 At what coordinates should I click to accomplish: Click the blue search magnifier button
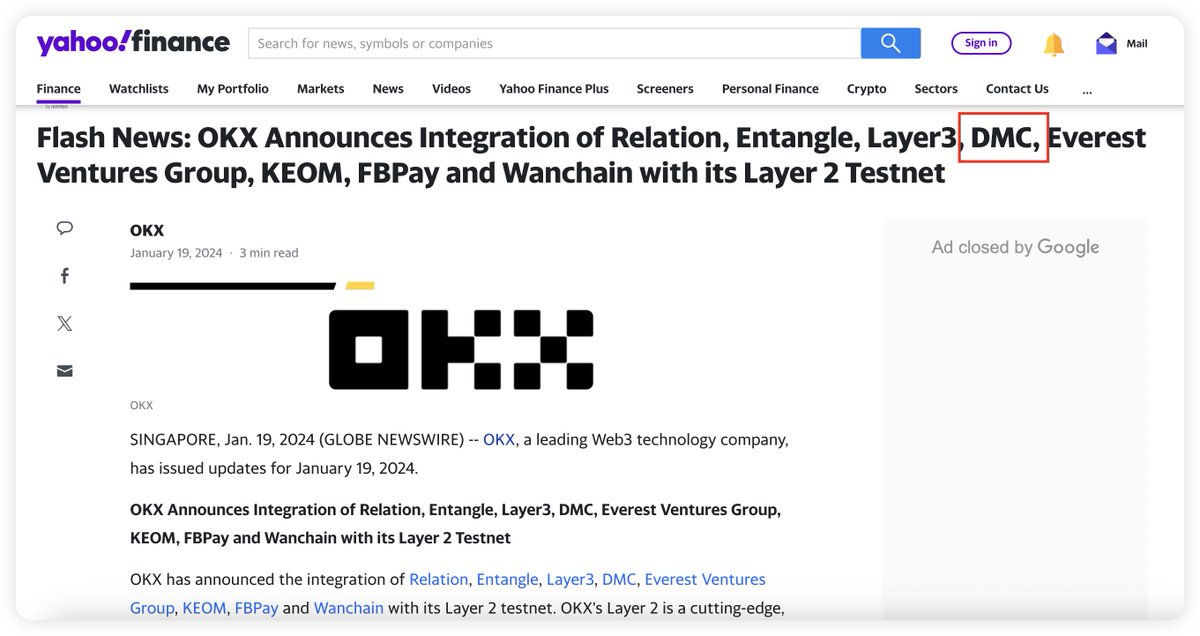tap(889, 43)
